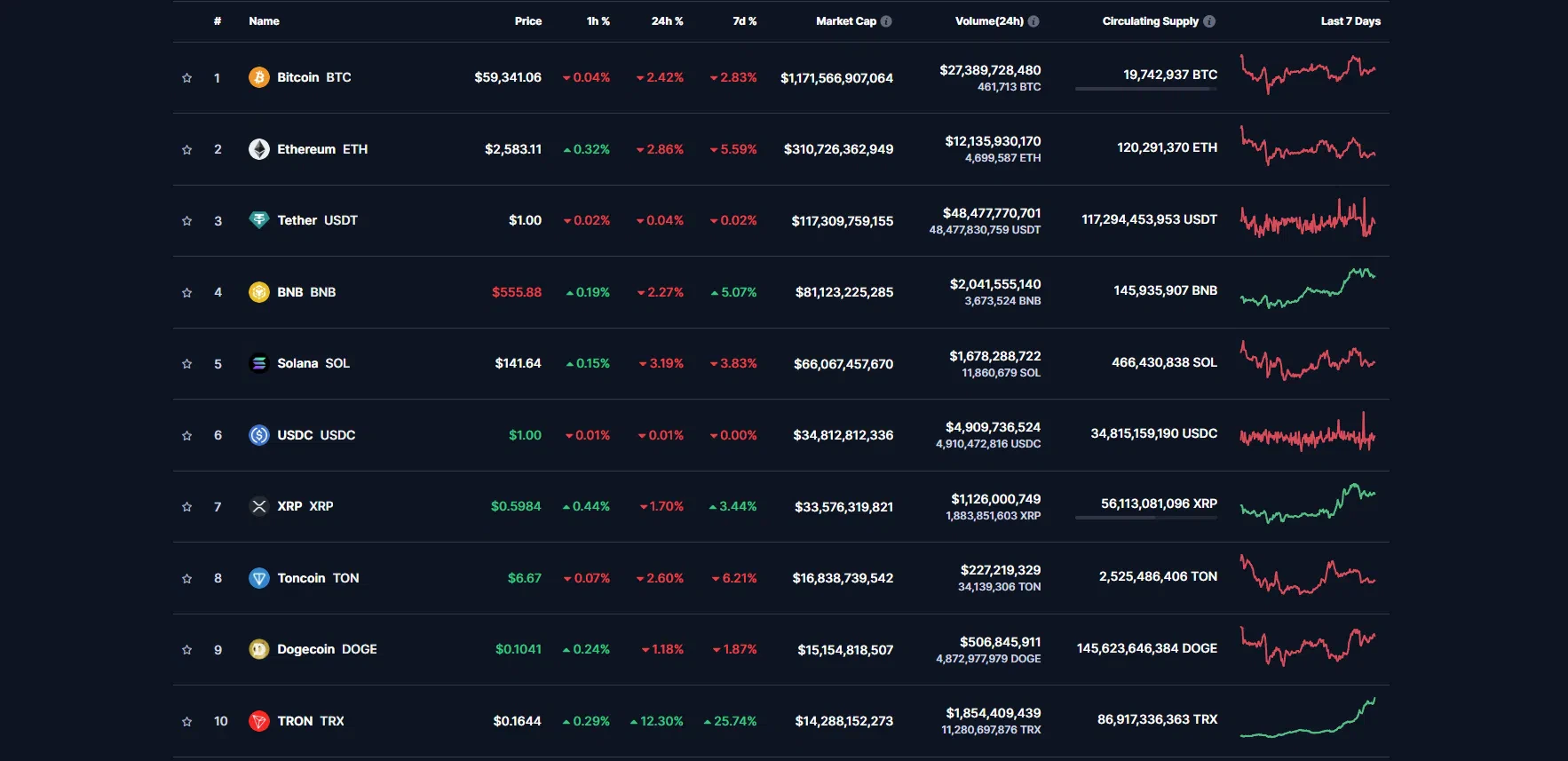Toggle Toncoin watchlist star
Screen dimensions: 1568x761
(186, 578)
